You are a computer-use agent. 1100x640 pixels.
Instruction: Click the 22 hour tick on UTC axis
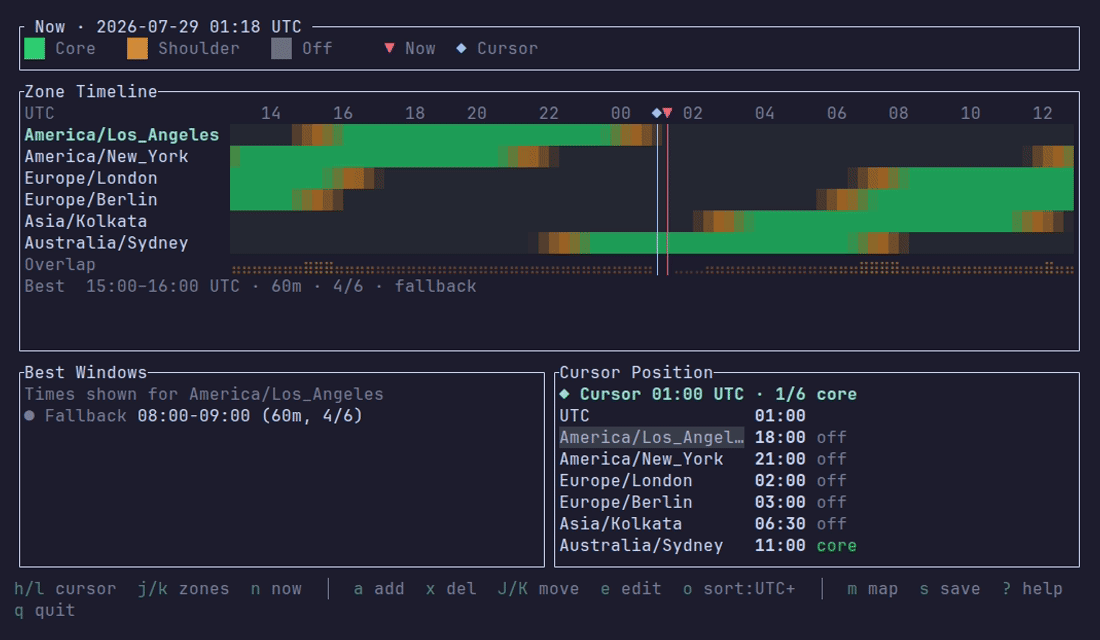coord(549,113)
